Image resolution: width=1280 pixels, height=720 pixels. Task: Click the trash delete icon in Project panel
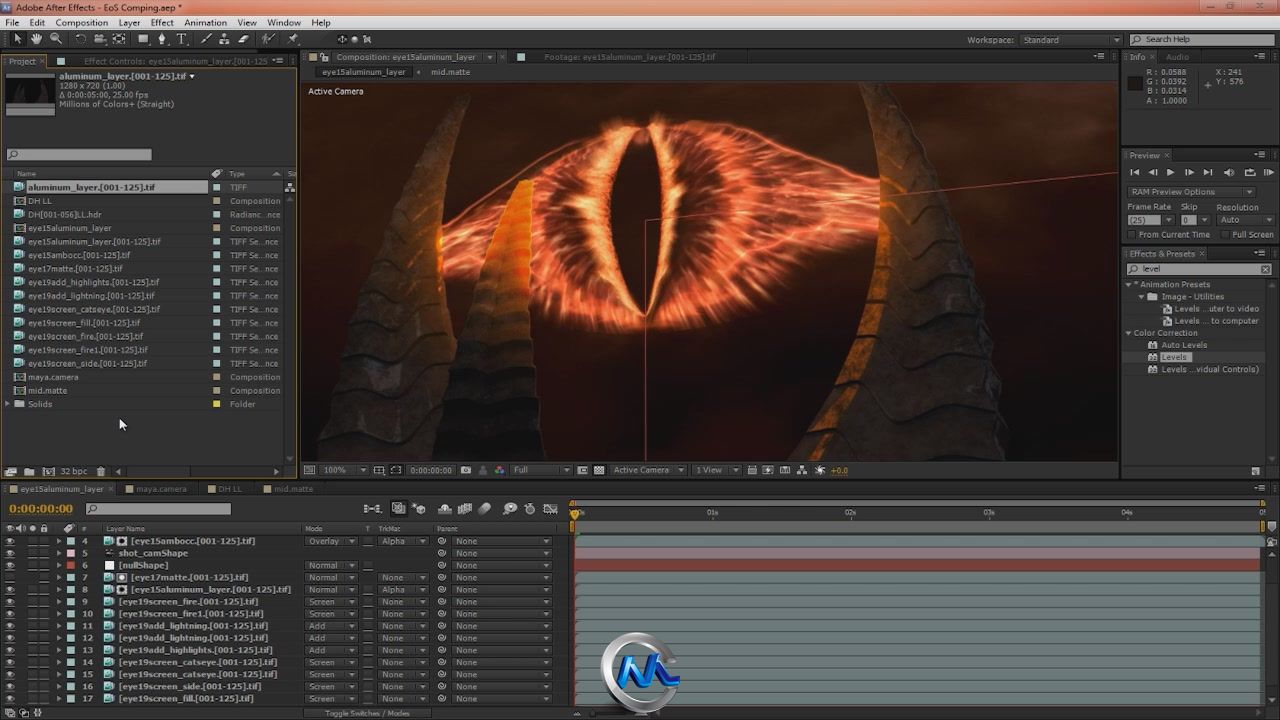(101, 471)
